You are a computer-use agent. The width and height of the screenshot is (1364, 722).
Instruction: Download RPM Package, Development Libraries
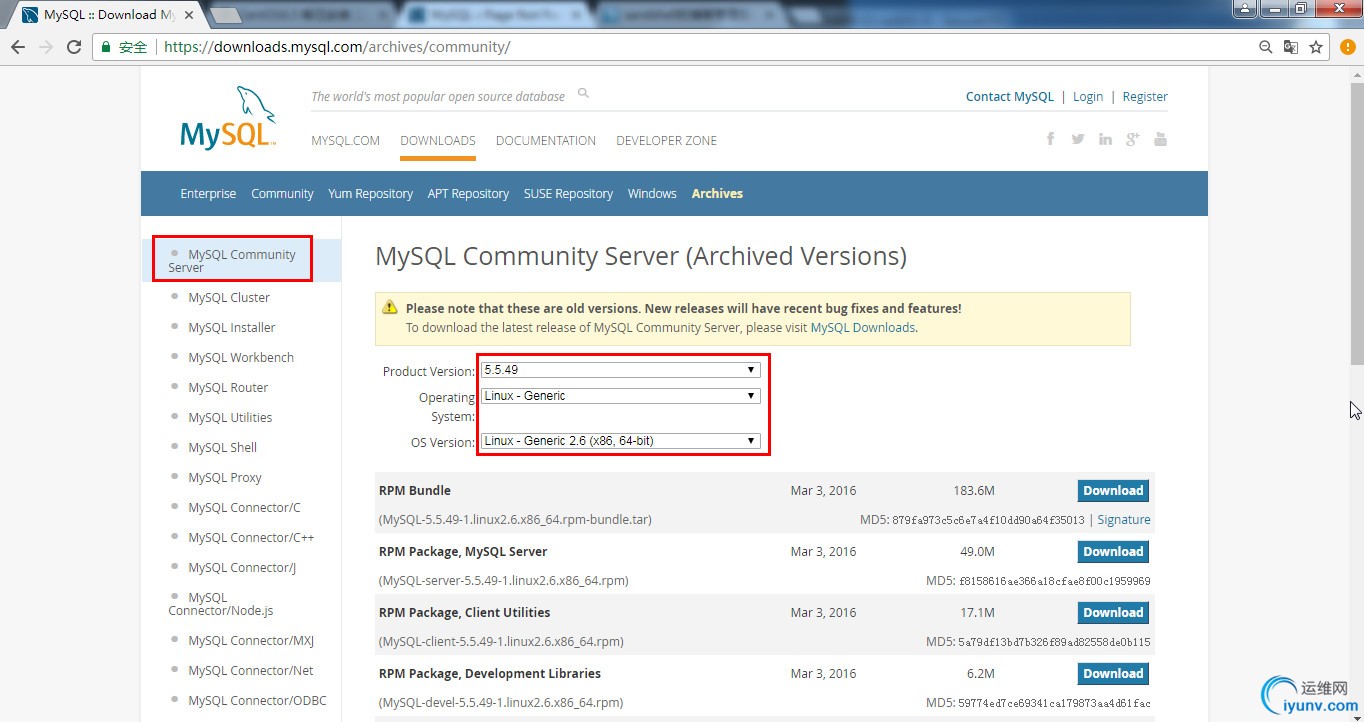pos(1113,674)
